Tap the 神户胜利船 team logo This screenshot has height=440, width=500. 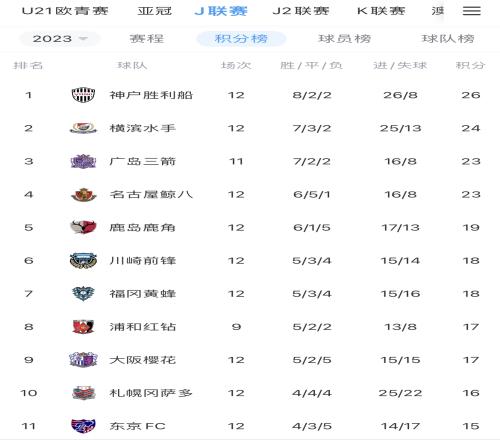83,95
